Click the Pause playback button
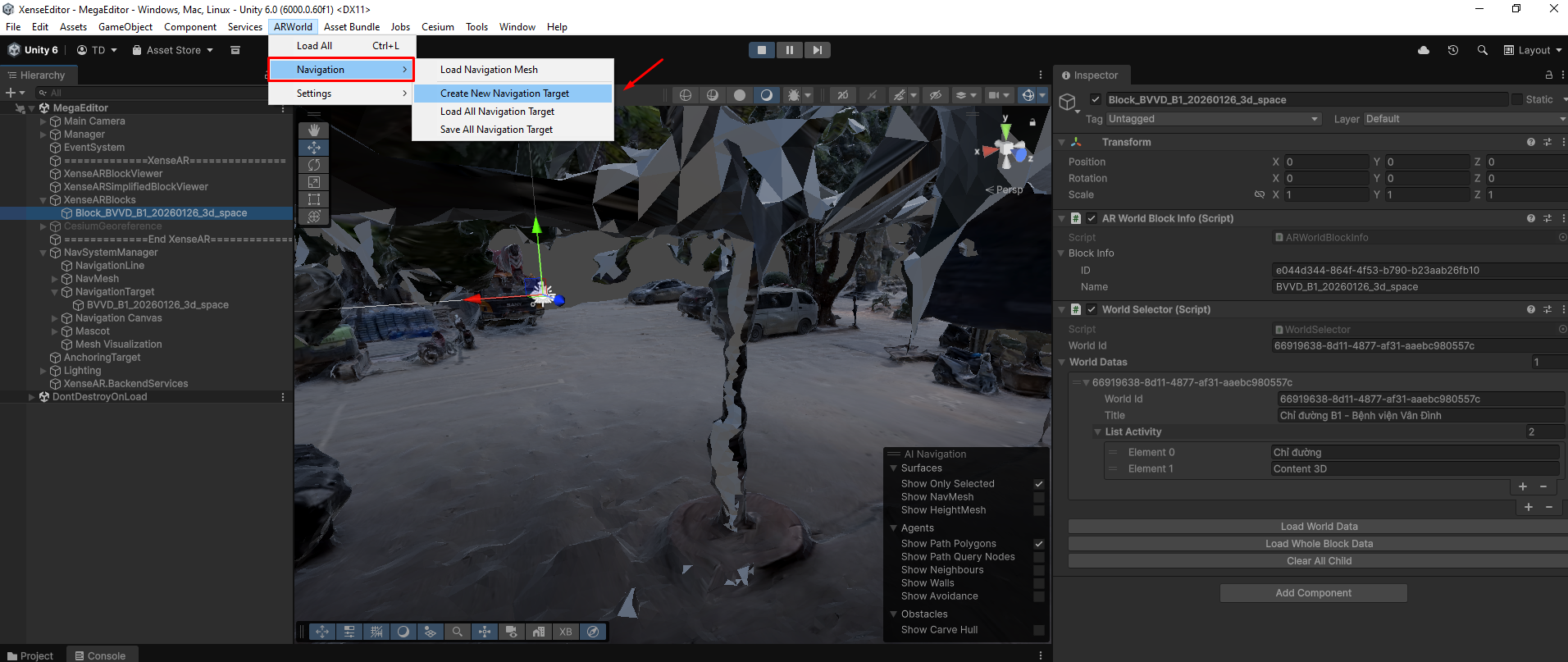1568x662 pixels. point(789,50)
